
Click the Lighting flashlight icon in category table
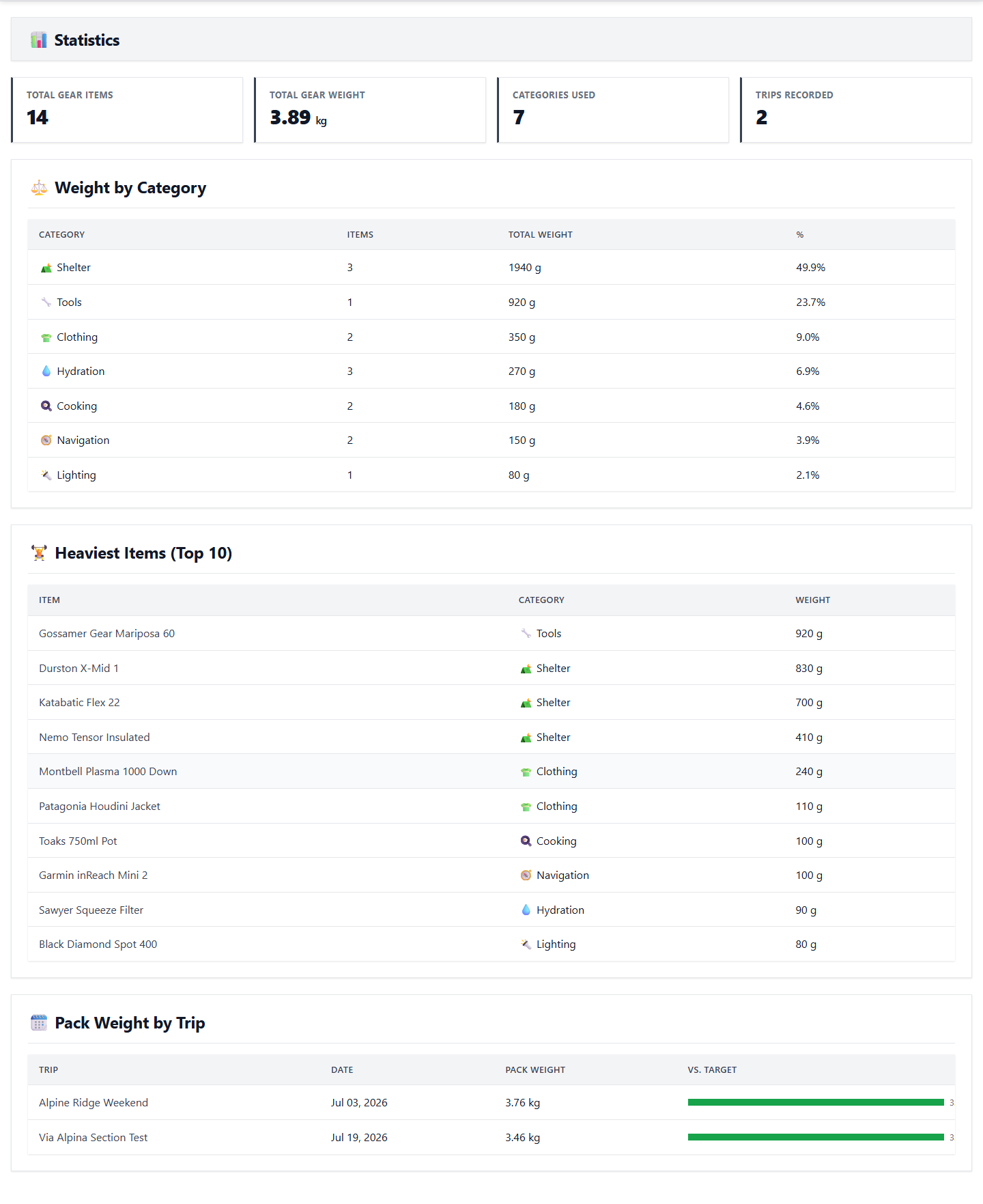[x=46, y=475]
